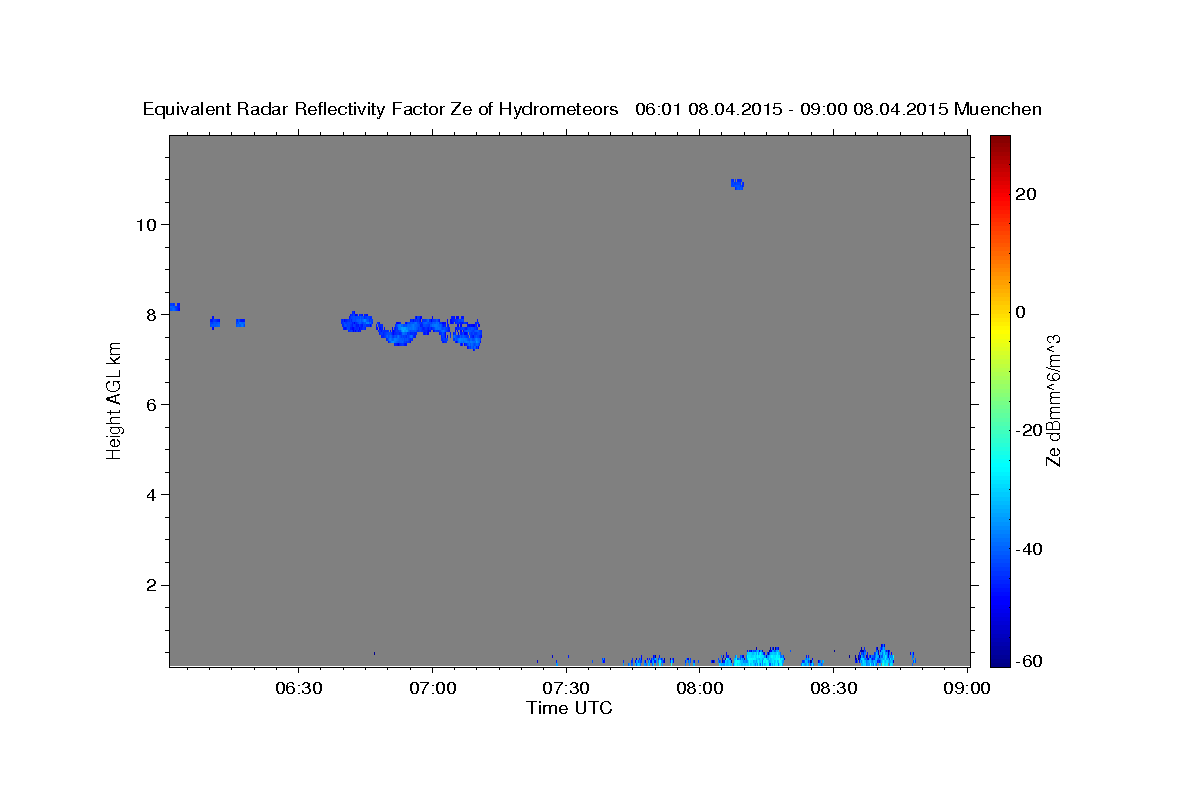Click the '08:30' time tick label

tap(834, 688)
